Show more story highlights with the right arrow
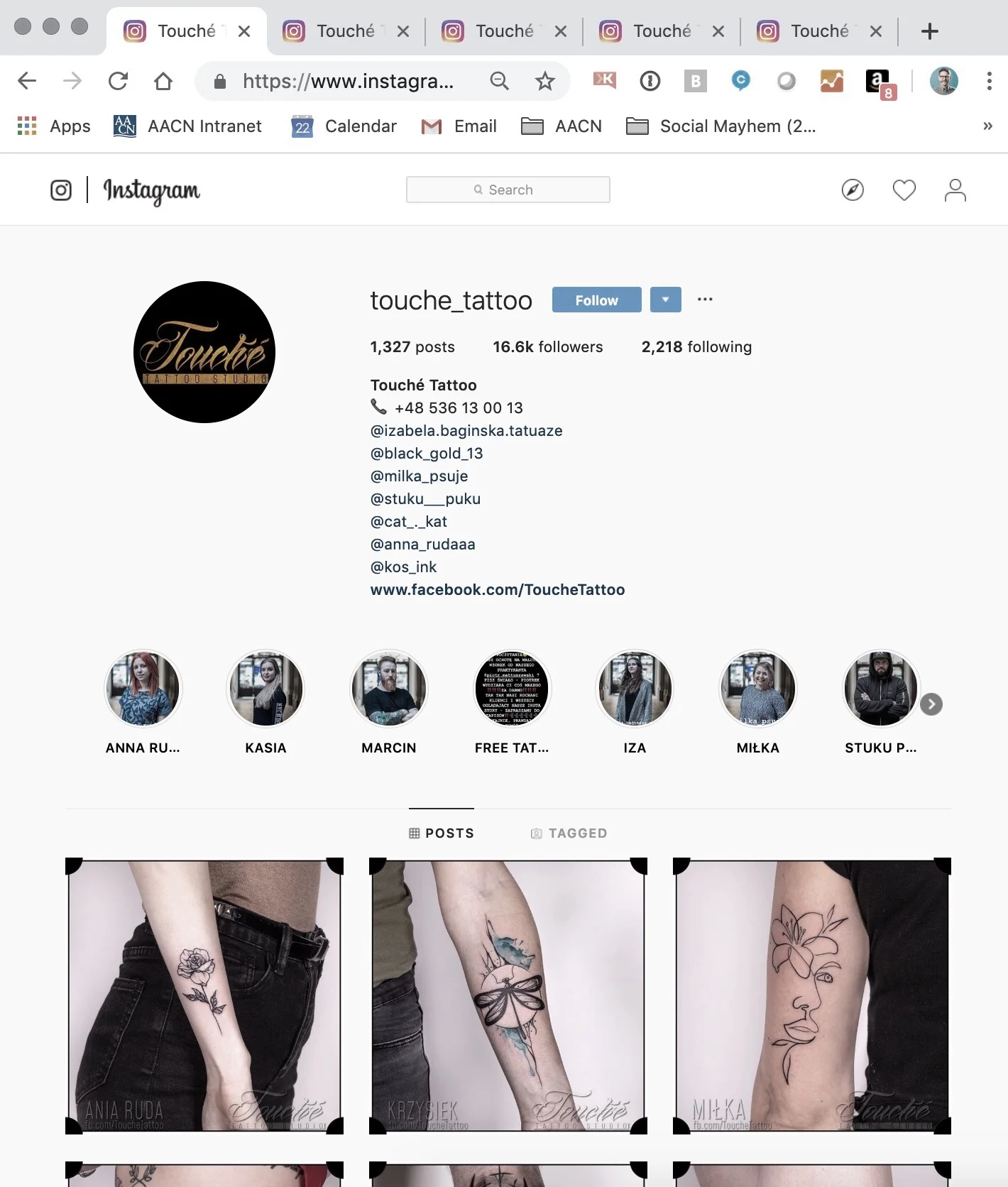This screenshot has width=1008, height=1187. click(x=931, y=704)
